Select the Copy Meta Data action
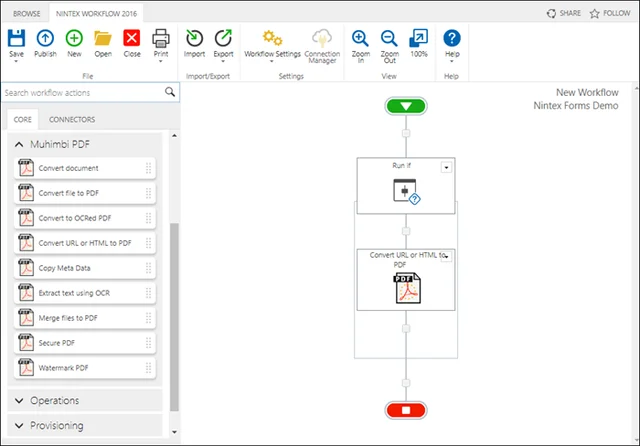This screenshot has height=446, width=640. point(85,268)
